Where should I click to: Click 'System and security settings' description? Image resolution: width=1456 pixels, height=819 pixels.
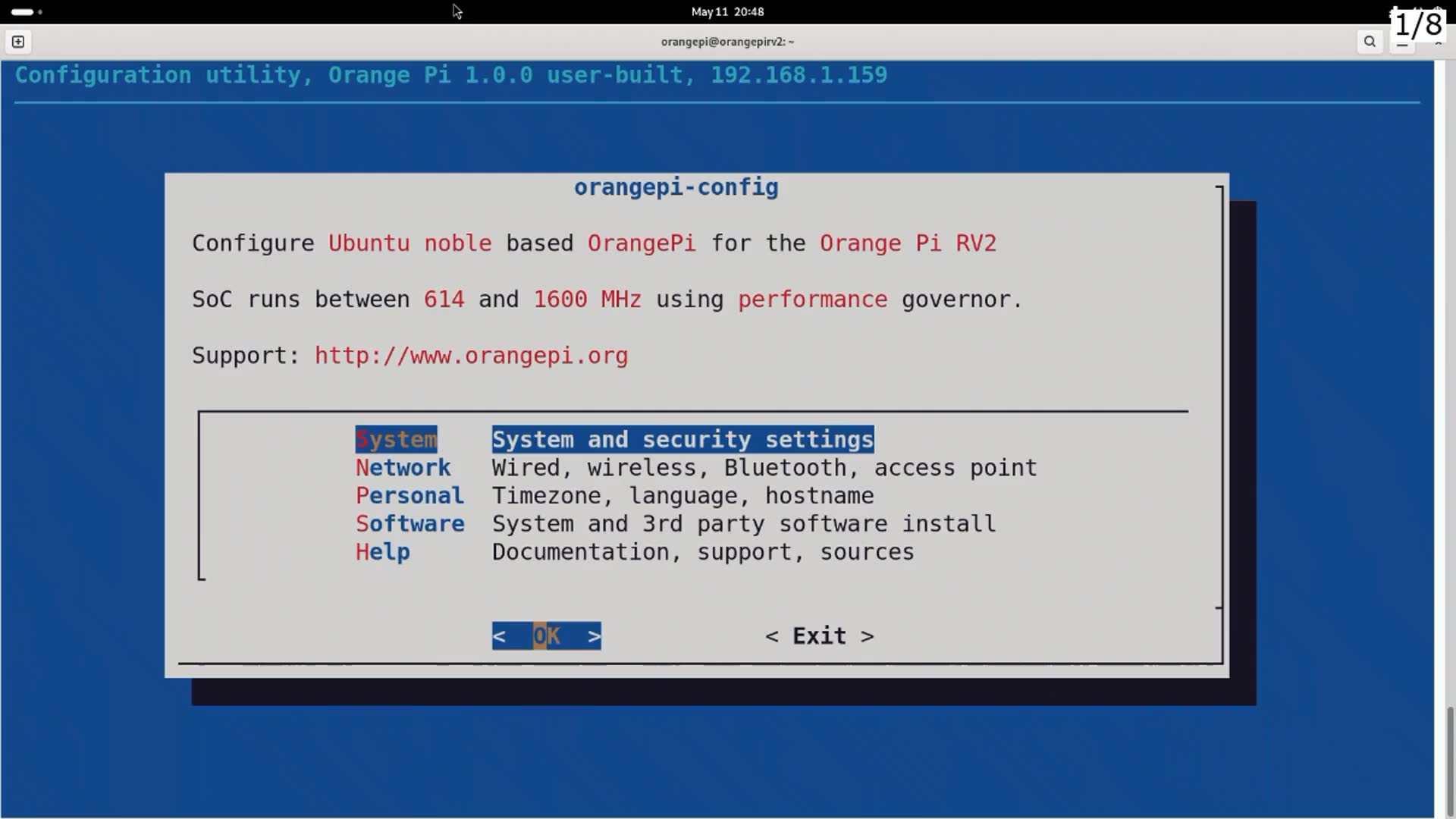[x=682, y=439]
